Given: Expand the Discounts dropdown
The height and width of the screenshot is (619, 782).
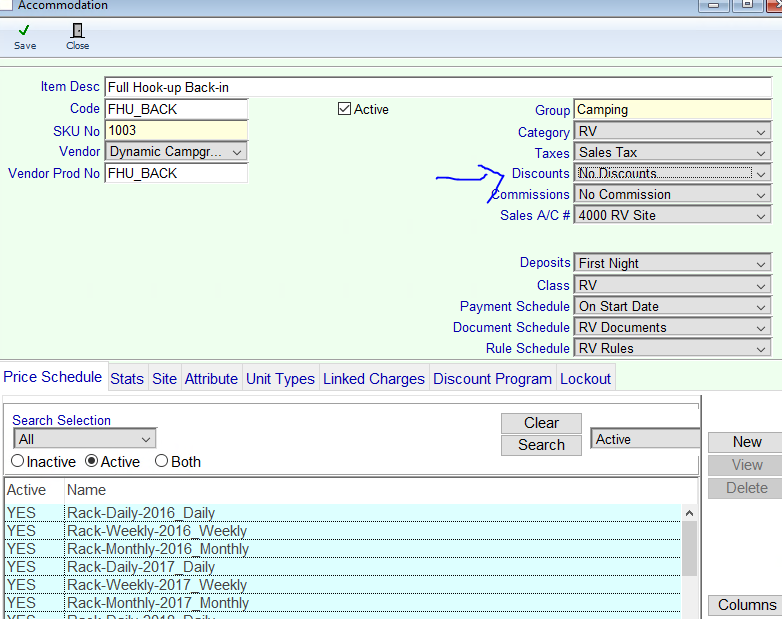Looking at the screenshot, I should [672, 174].
